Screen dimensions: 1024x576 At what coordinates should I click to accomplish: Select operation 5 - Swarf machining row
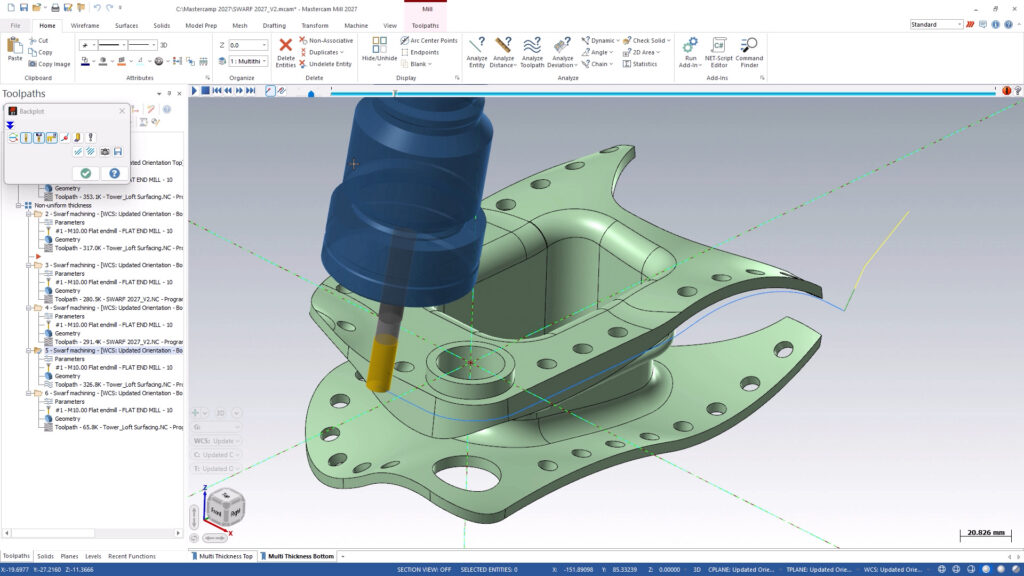(x=114, y=351)
